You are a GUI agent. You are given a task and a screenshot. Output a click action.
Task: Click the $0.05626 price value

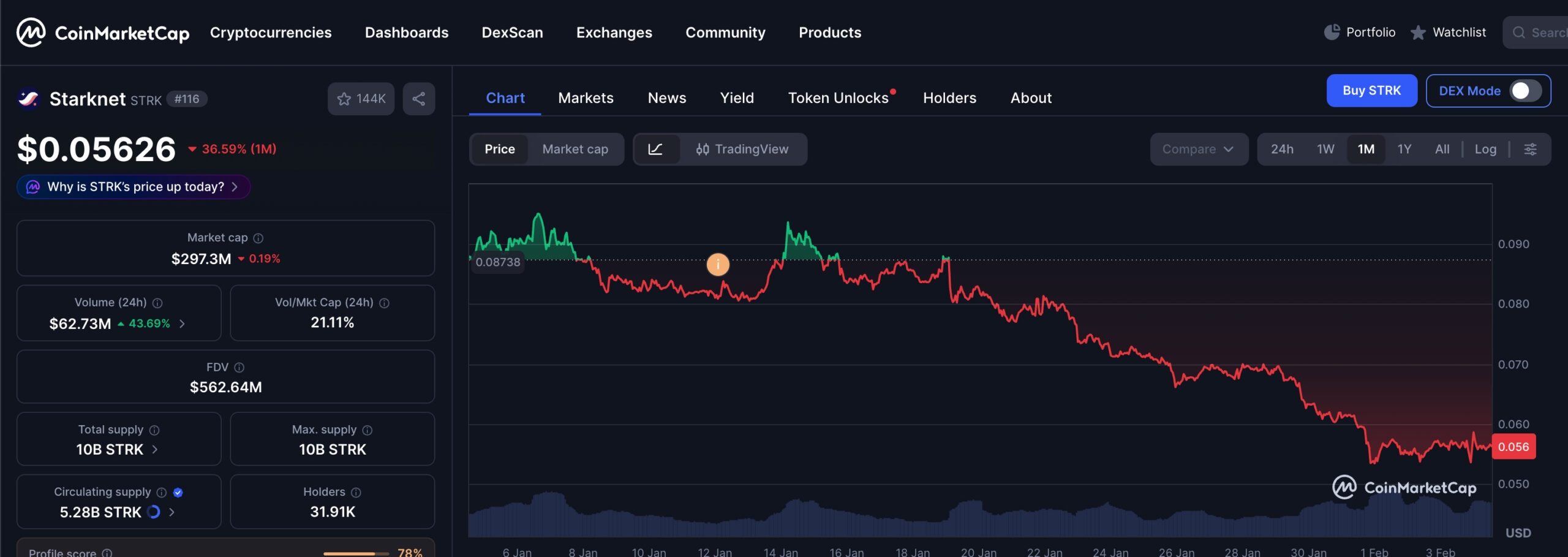[96, 149]
